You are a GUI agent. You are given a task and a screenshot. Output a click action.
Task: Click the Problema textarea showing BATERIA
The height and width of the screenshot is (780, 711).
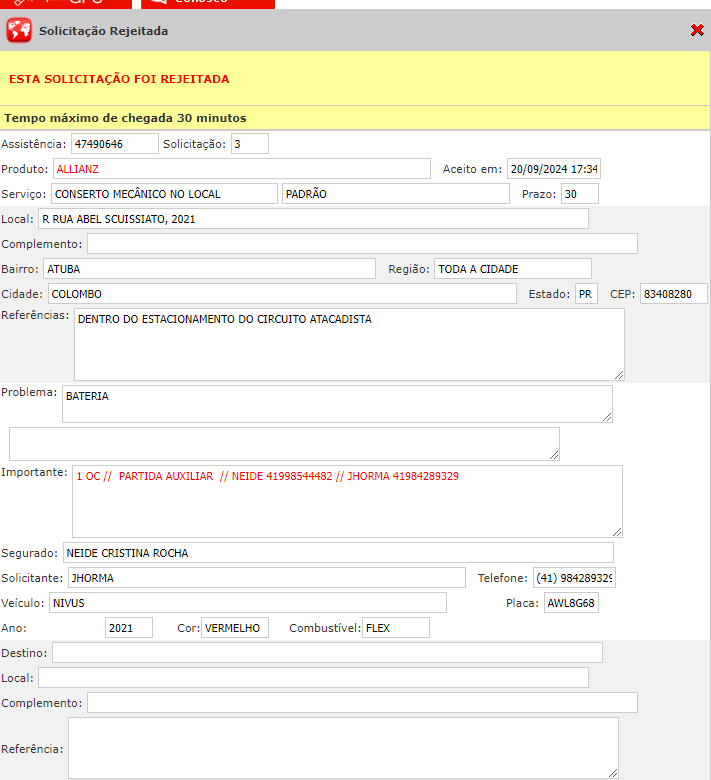click(337, 404)
